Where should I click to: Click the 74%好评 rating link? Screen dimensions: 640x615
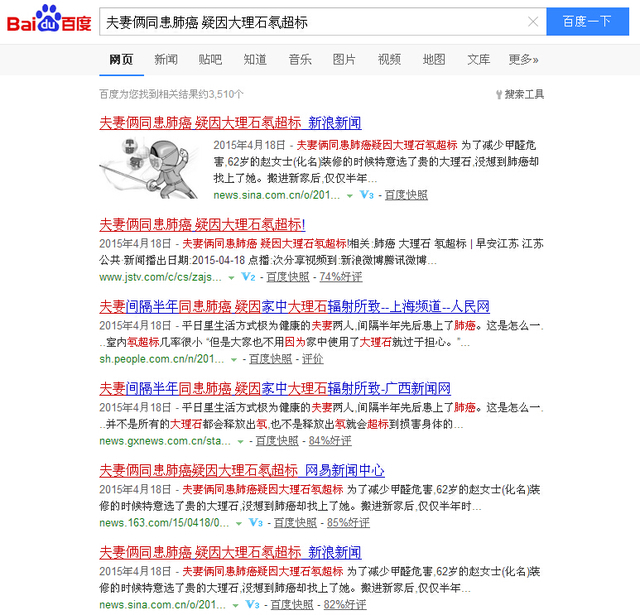click(340, 277)
